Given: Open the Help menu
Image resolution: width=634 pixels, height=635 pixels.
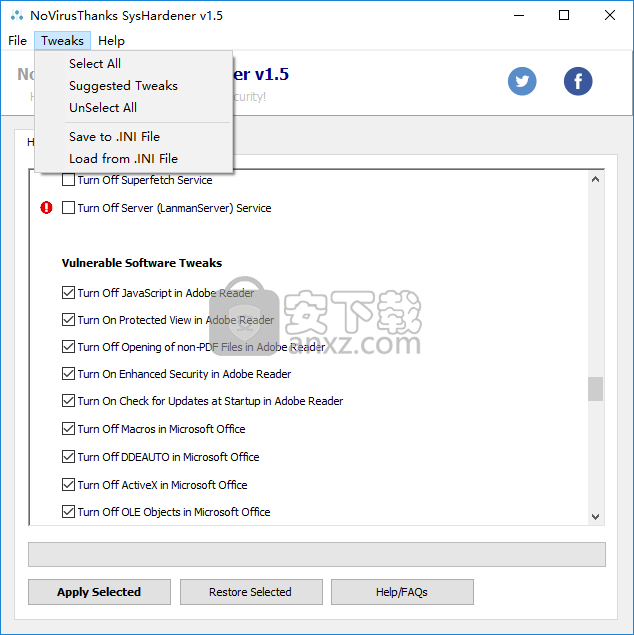Looking at the screenshot, I should 111,40.
